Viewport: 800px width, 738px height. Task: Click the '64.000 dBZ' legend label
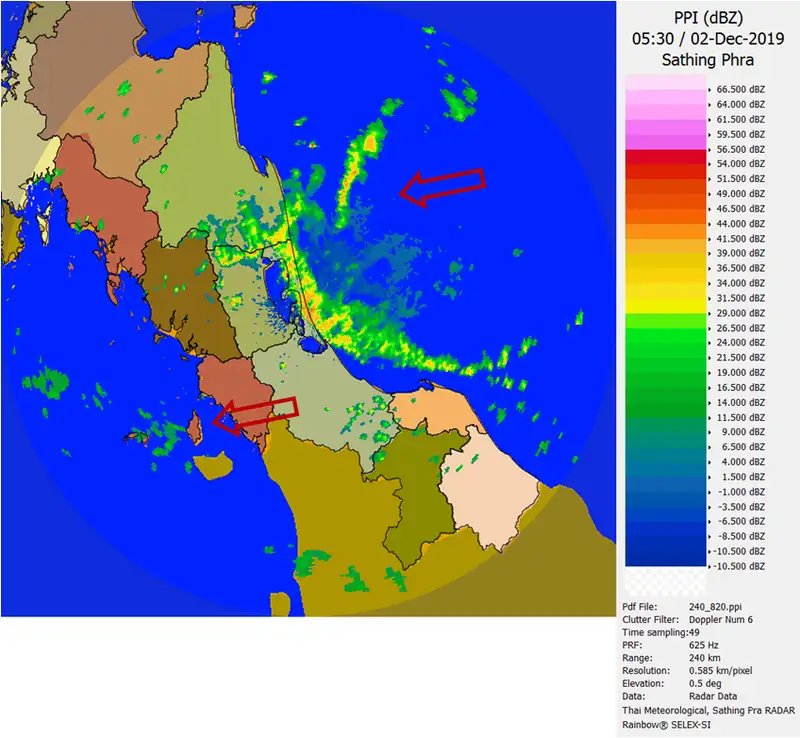coord(740,105)
